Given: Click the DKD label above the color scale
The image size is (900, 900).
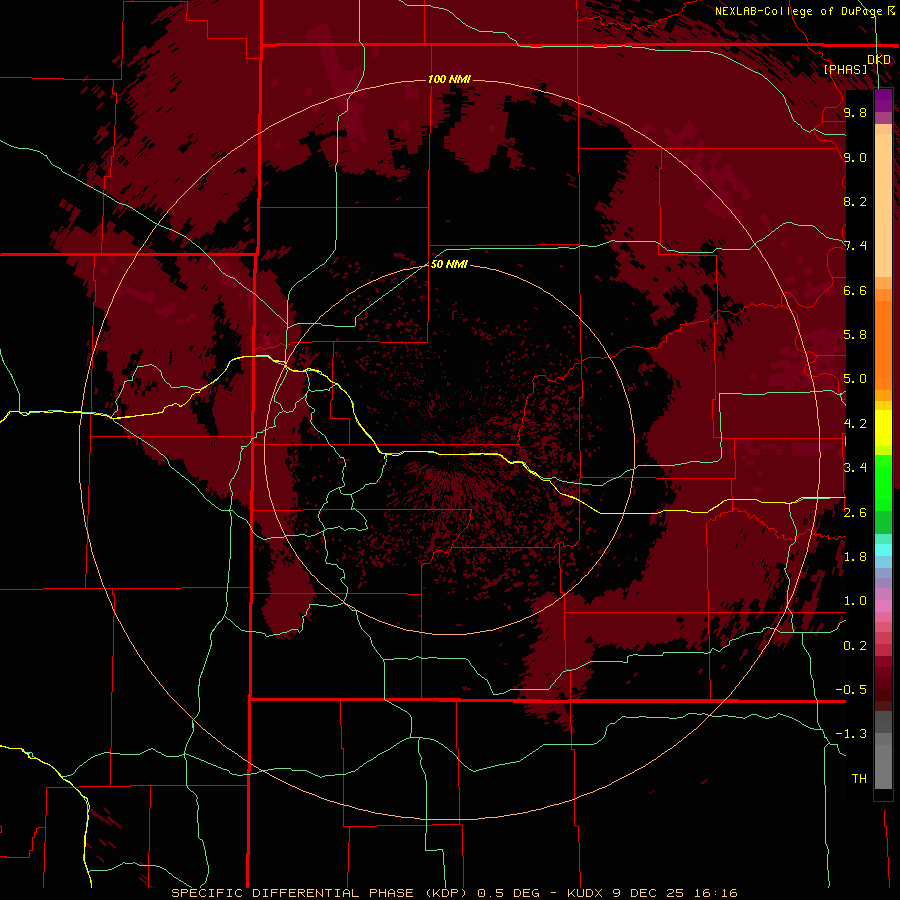Looking at the screenshot, I should click(879, 60).
